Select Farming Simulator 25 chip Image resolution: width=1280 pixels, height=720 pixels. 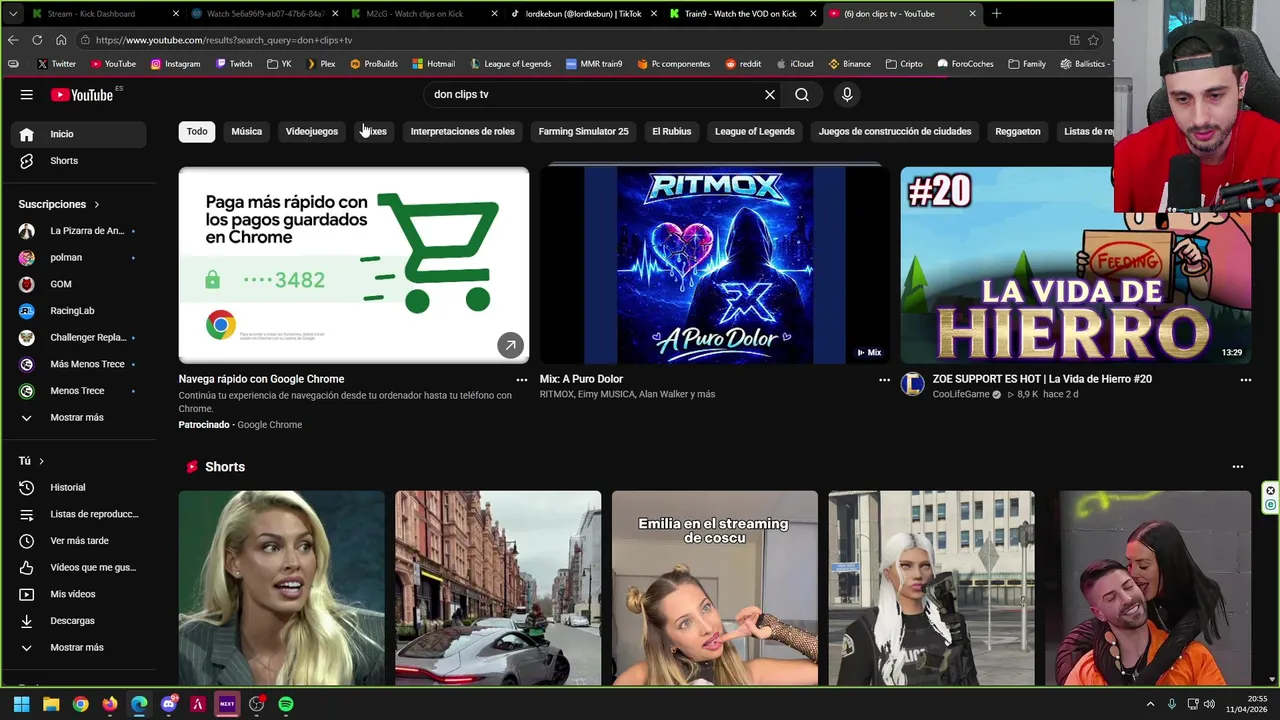point(584,131)
